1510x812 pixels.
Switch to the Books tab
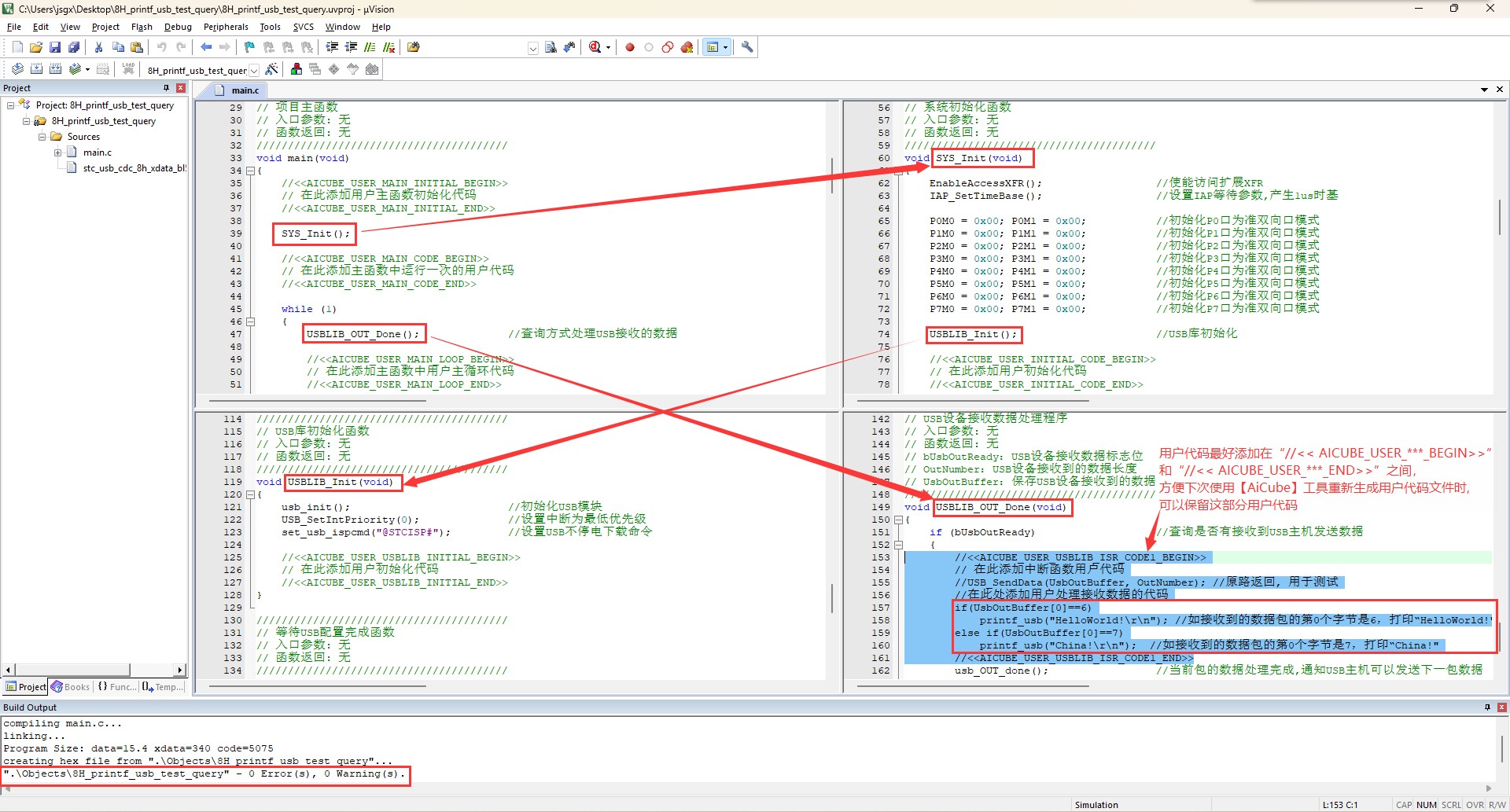(71, 687)
